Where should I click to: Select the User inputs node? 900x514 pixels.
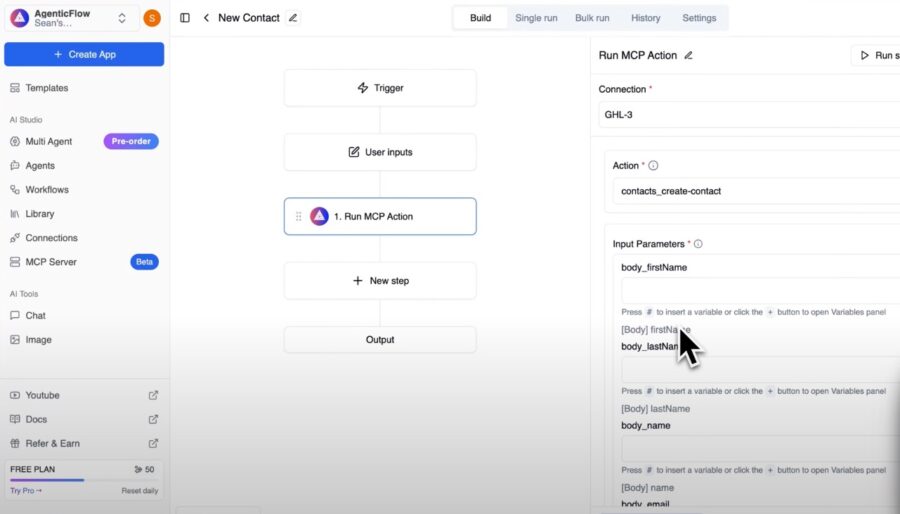click(x=380, y=152)
